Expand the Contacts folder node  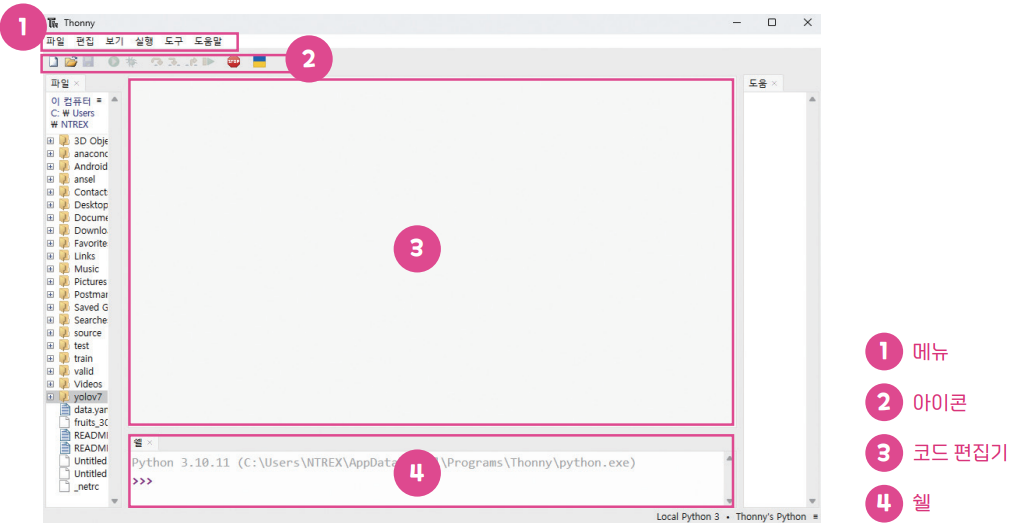tap(50, 192)
